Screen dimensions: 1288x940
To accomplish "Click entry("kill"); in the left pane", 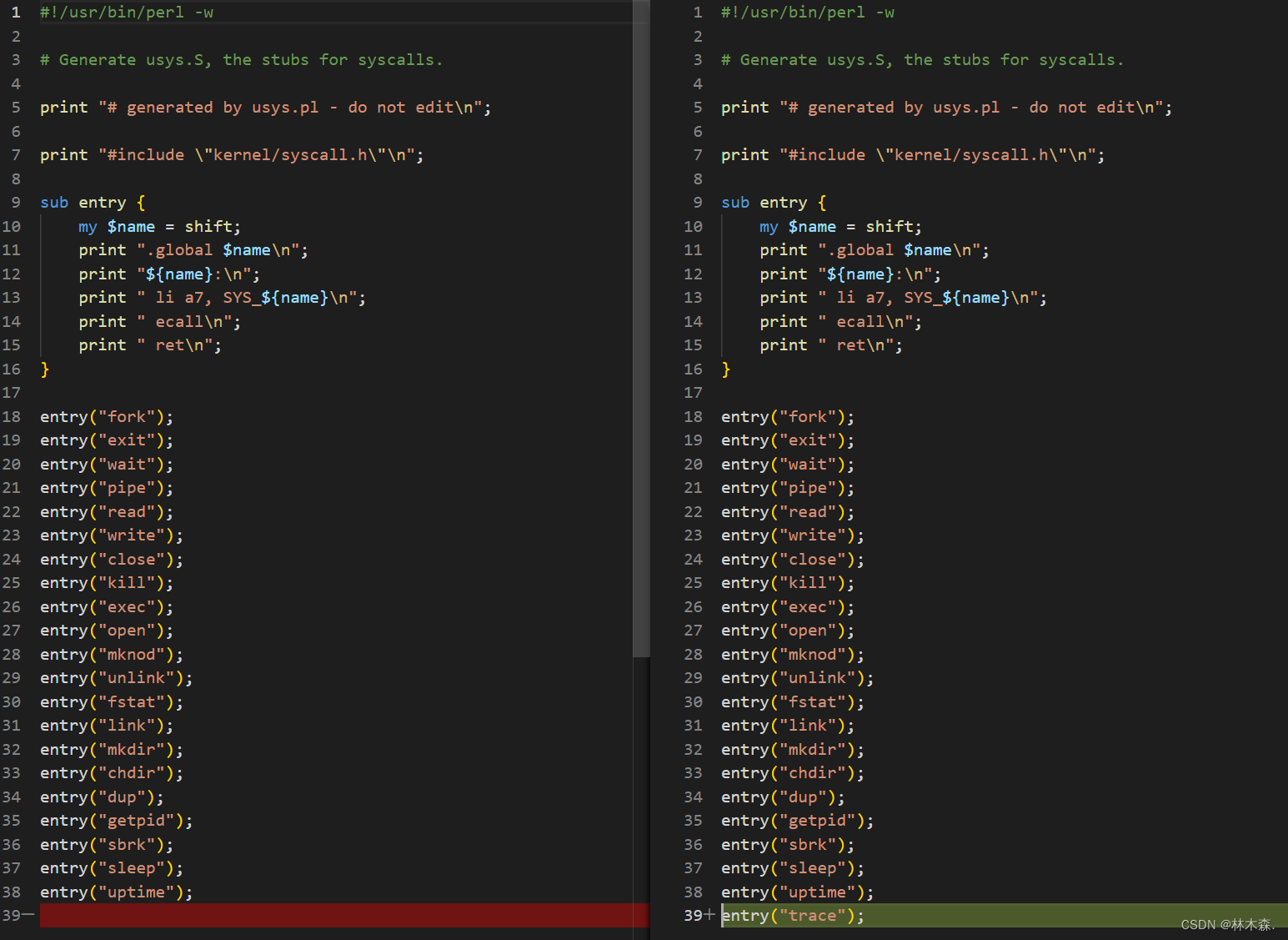I will 107,583.
